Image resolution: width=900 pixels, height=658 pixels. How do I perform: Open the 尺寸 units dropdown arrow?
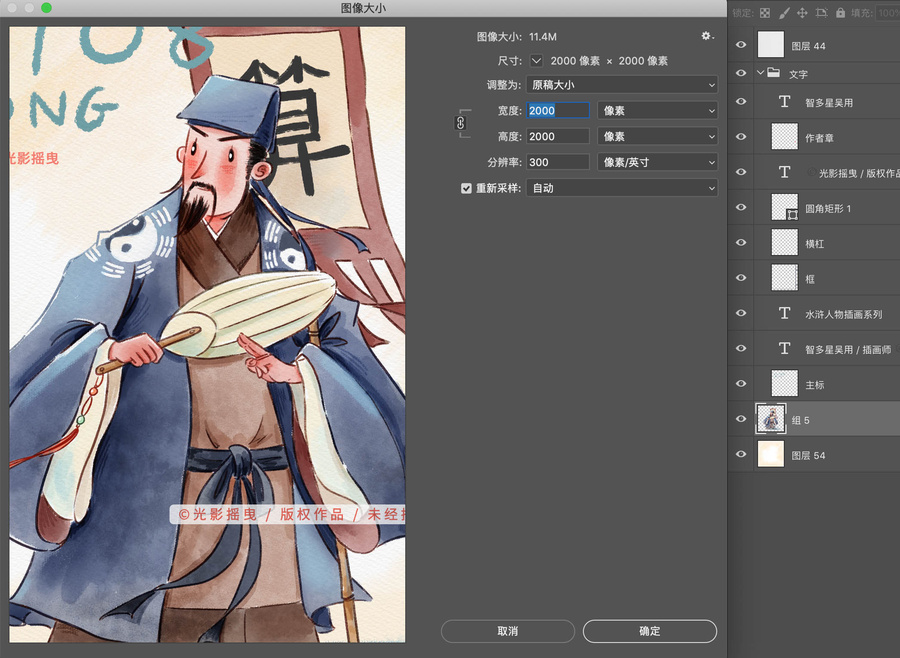coord(536,60)
